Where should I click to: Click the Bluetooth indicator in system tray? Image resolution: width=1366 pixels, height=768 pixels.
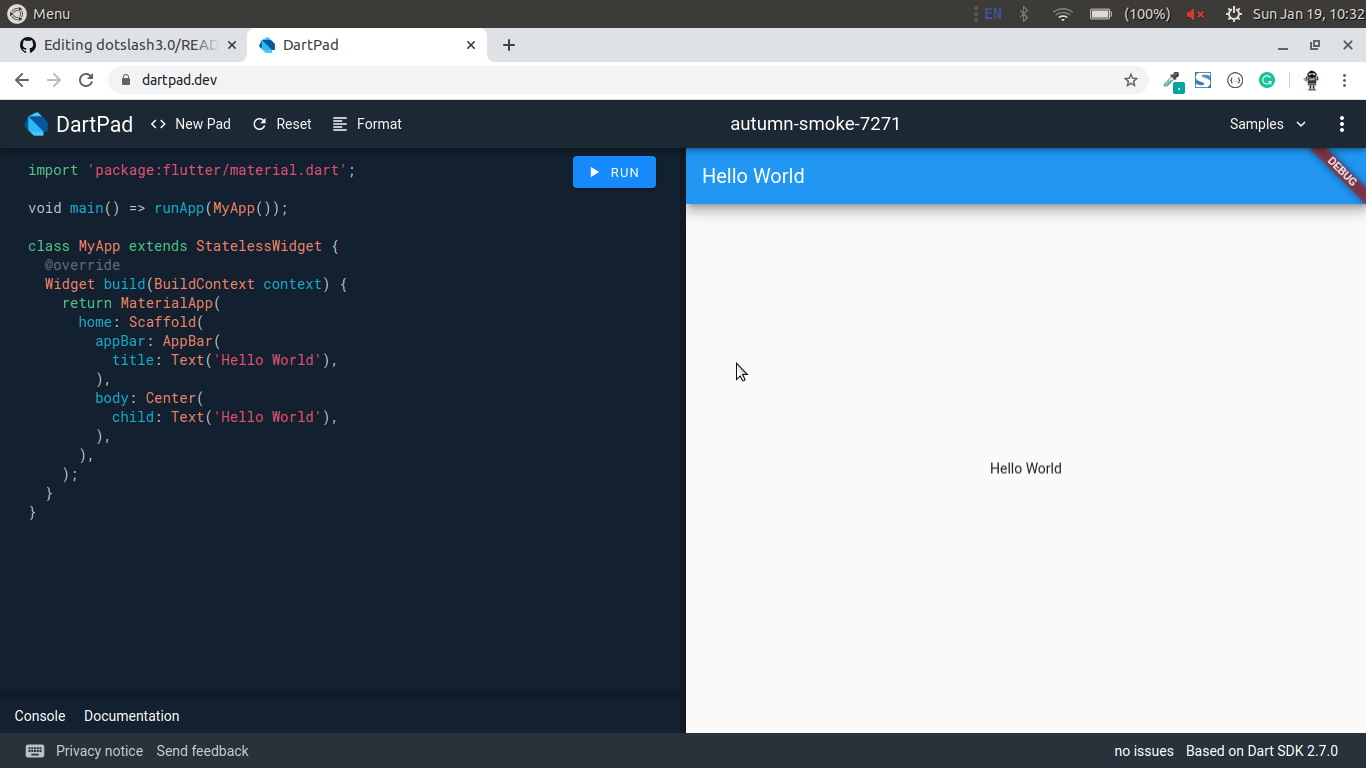point(1023,14)
